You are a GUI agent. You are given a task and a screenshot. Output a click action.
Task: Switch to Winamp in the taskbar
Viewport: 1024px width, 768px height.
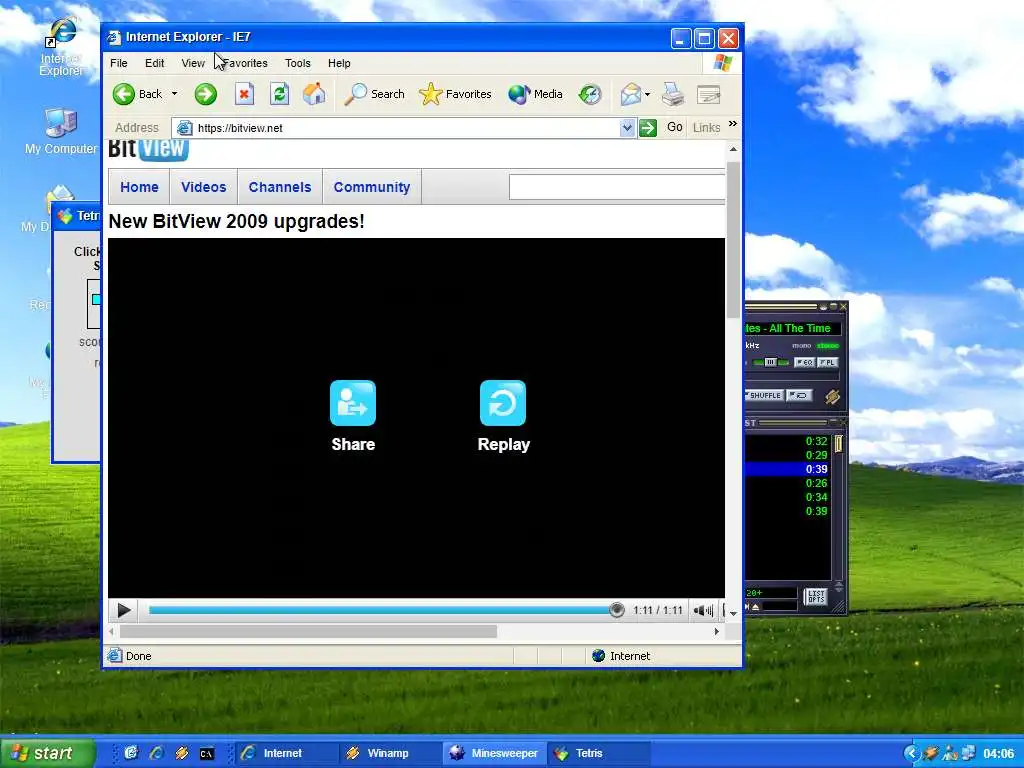point(389,753)
